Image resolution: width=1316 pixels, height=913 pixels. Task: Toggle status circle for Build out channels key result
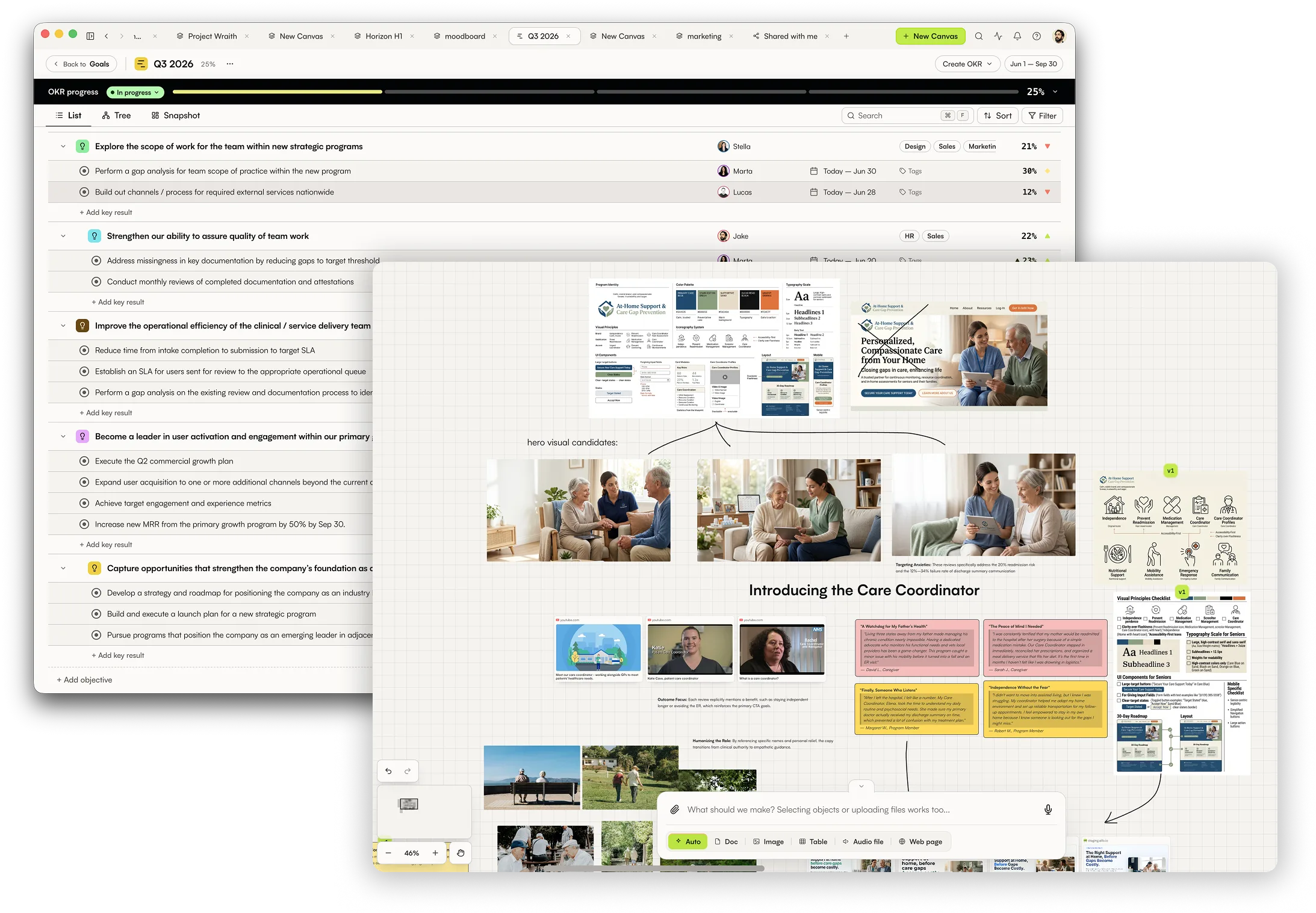pos(84,192)
